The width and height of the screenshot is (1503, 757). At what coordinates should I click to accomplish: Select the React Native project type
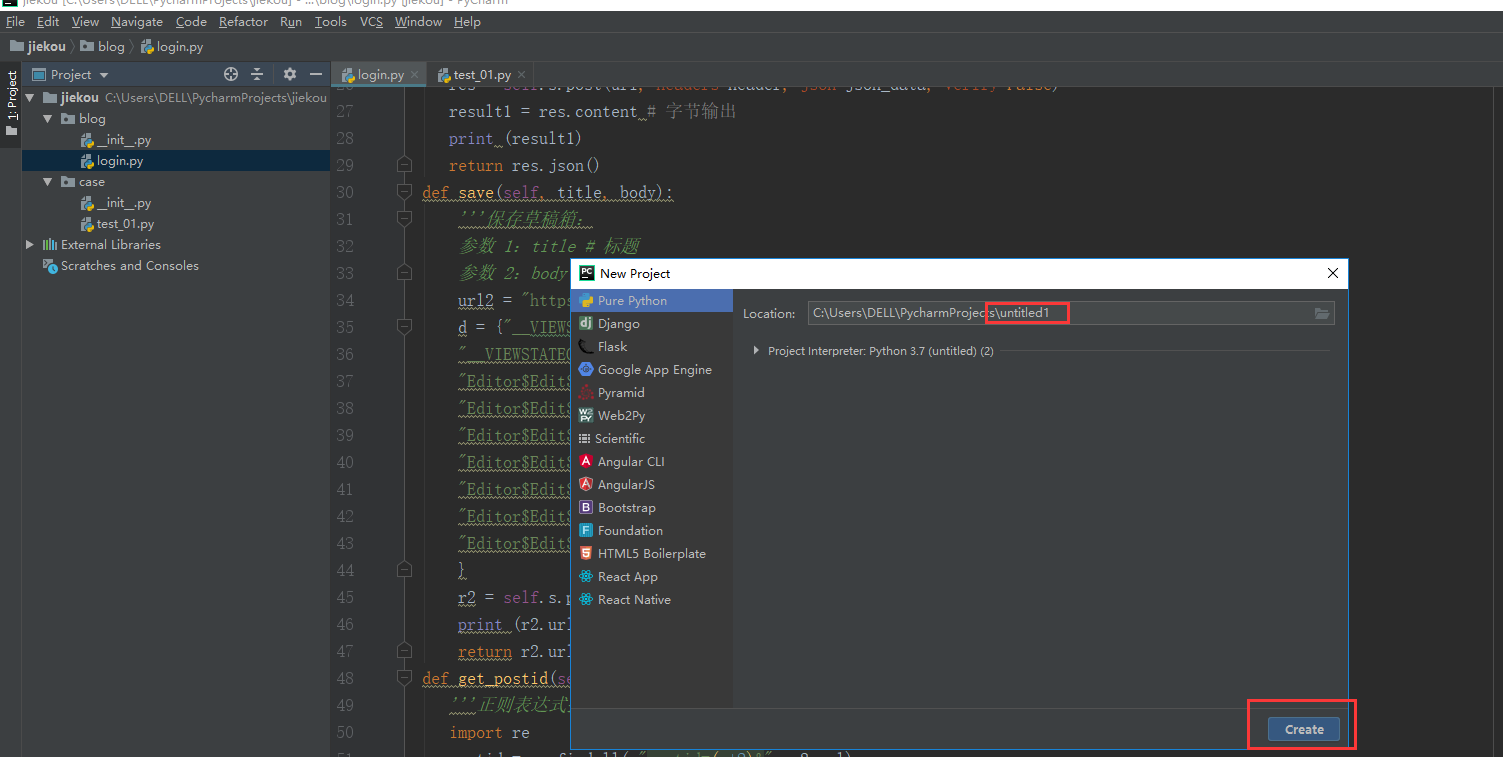point(651,599)
